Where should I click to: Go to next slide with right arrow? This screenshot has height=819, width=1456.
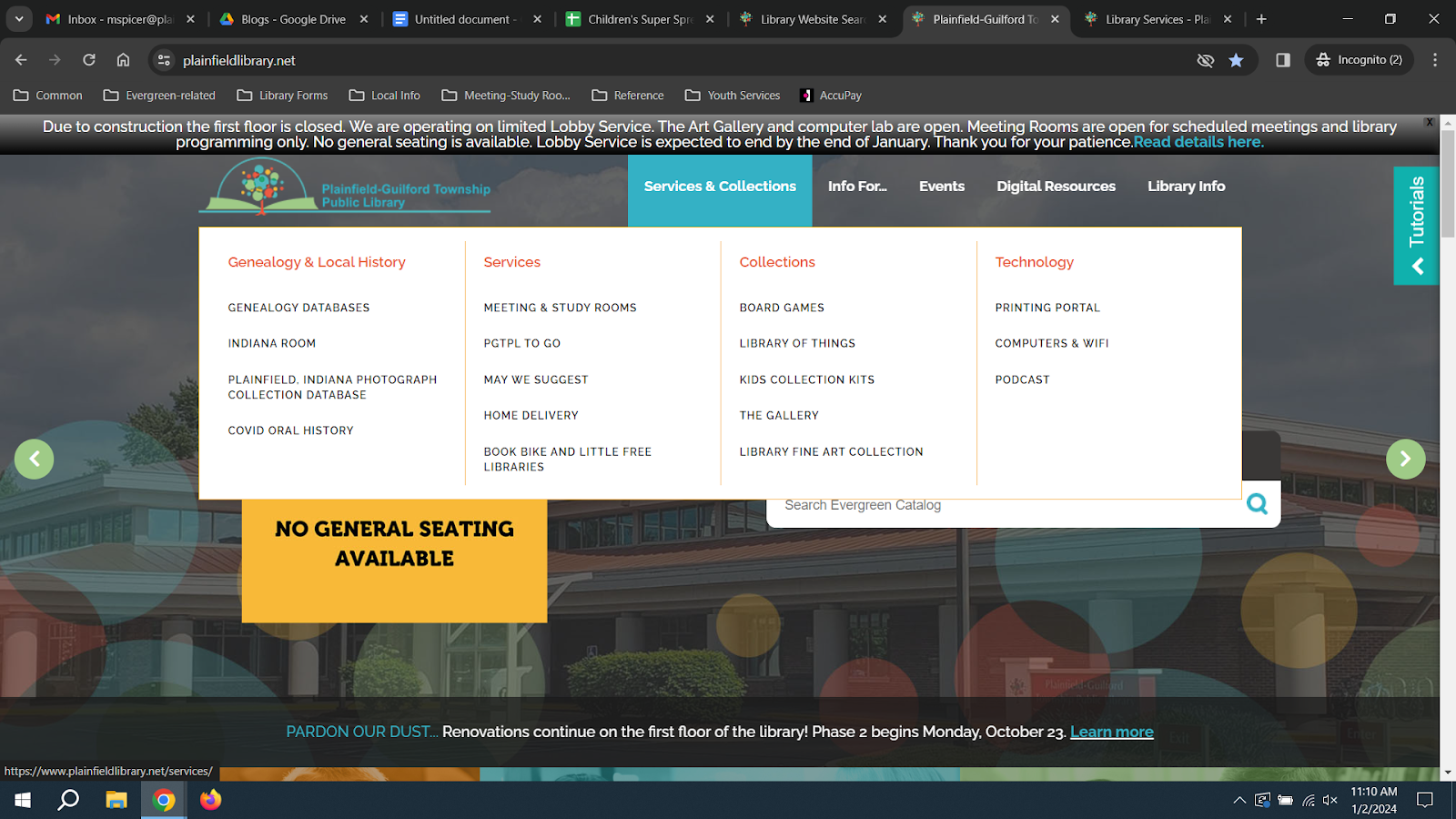pos(1405,459)
